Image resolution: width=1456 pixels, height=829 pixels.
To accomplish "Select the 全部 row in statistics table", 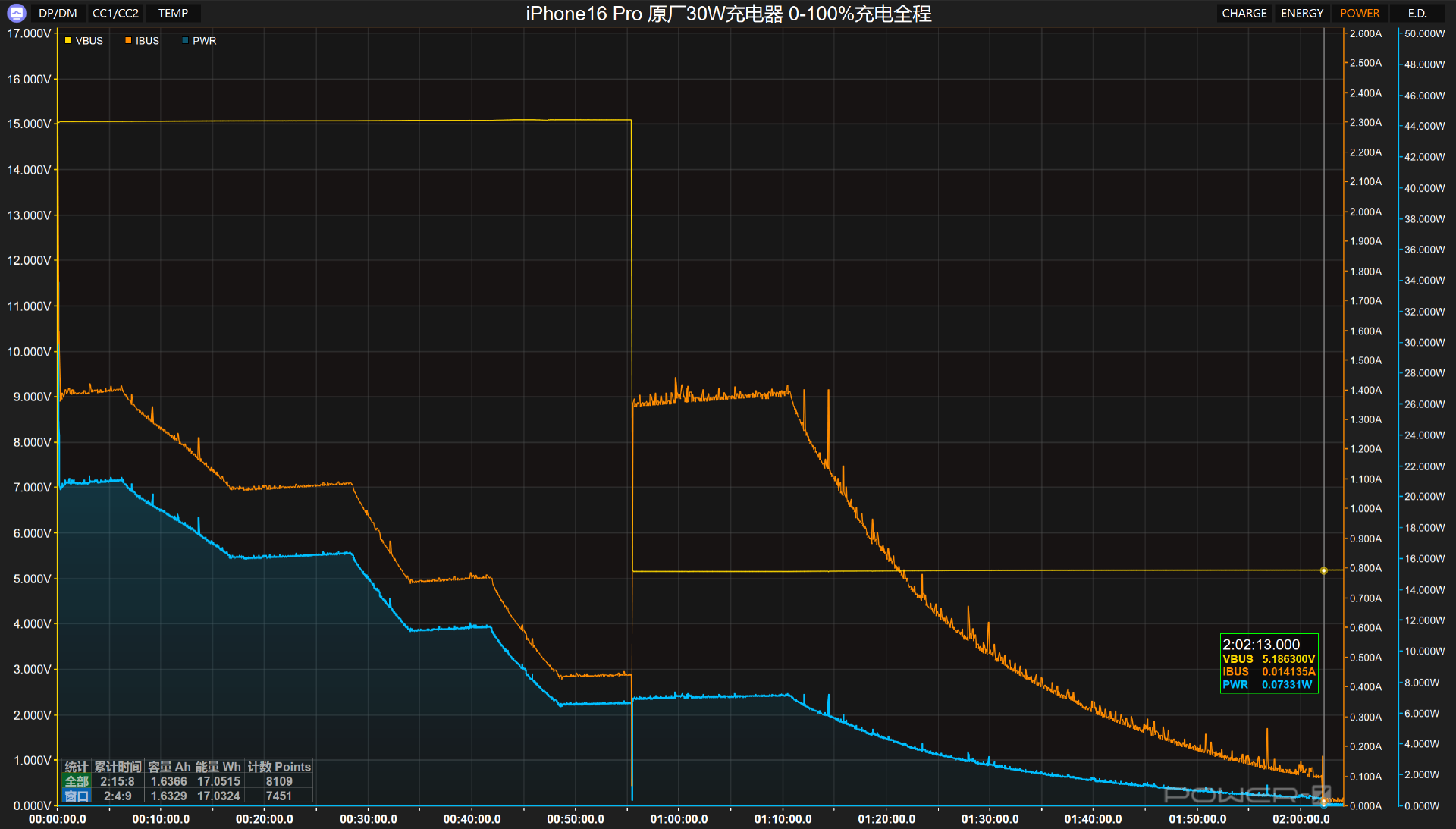I will pos(187,781).
